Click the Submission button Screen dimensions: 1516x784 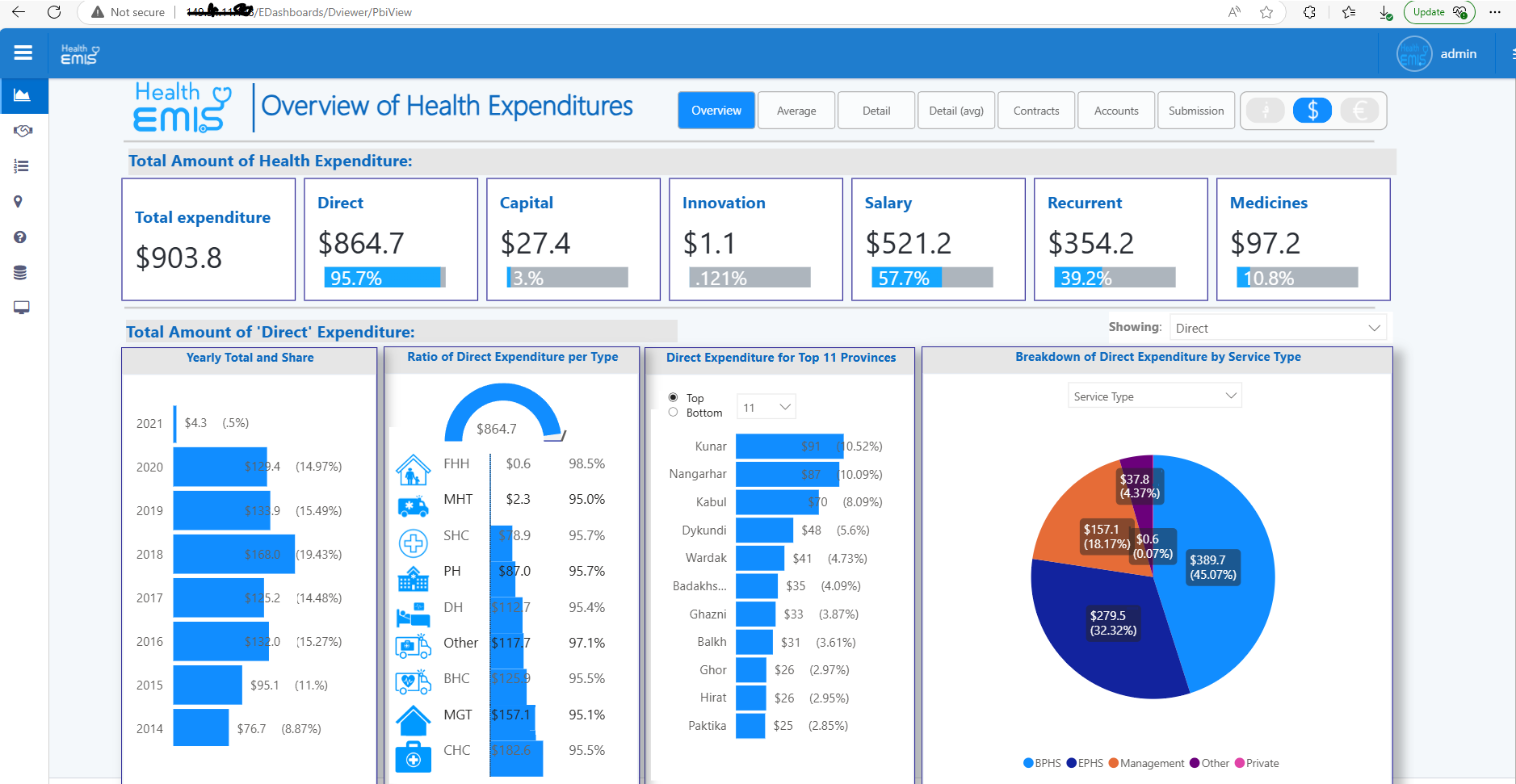click(1195, 111)
